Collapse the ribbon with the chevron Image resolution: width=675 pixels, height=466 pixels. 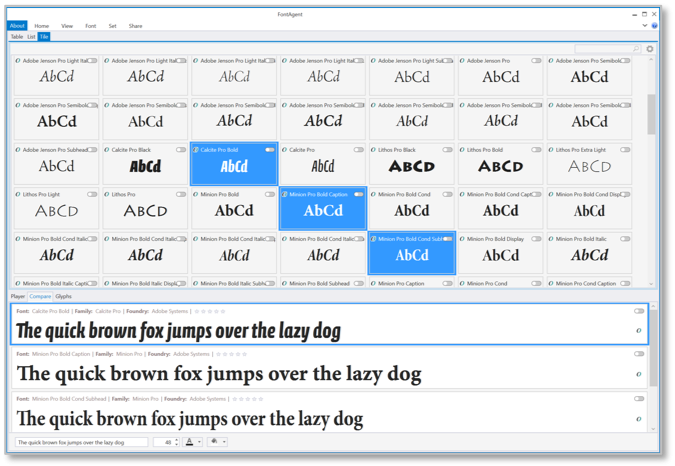click(x=644, y=25)
